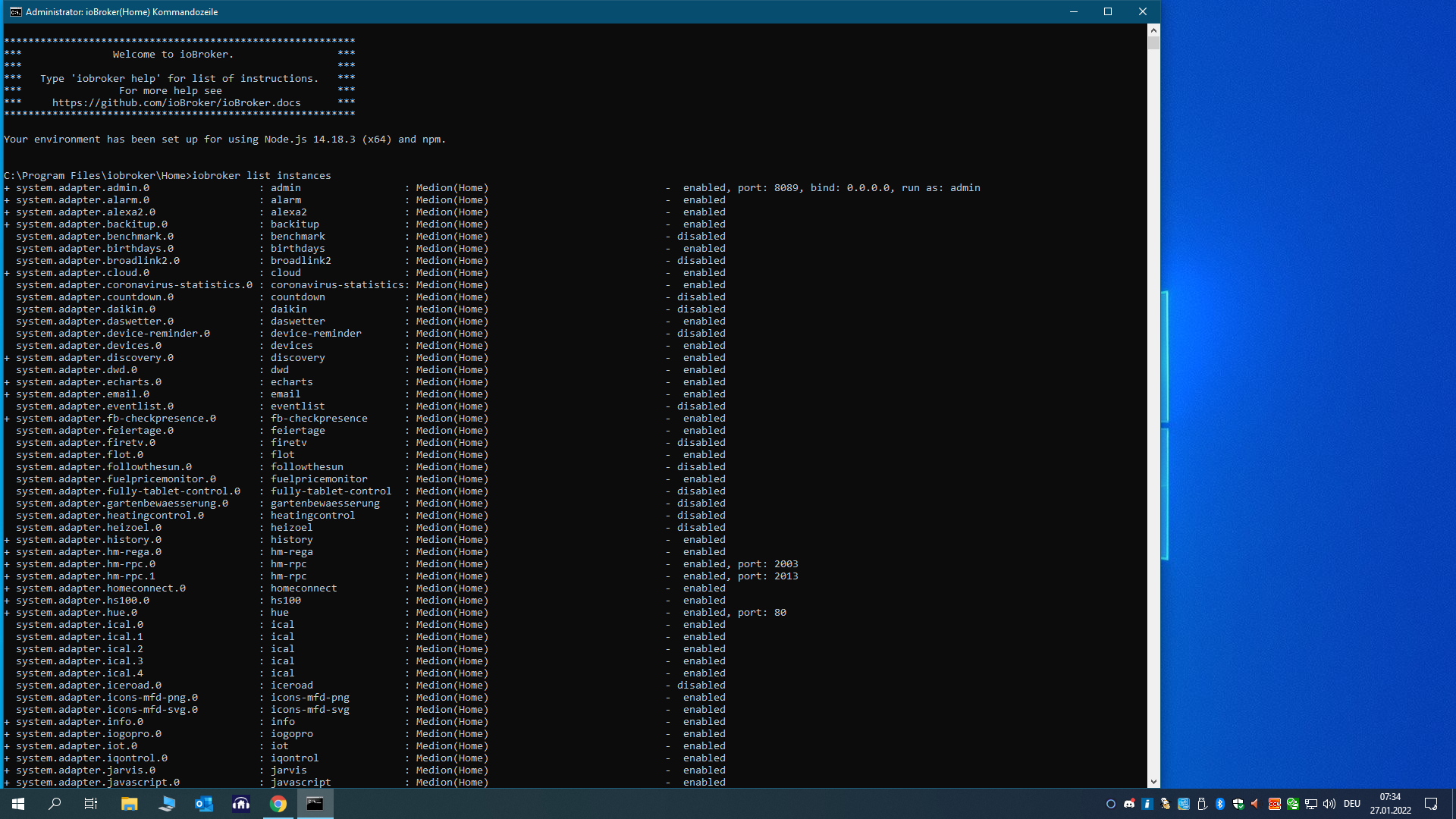Image resolution: width=1456 pixels, height=819 pixels.
Task: Click the safely remove hardware USB icon
Action: pos(1202,804)
